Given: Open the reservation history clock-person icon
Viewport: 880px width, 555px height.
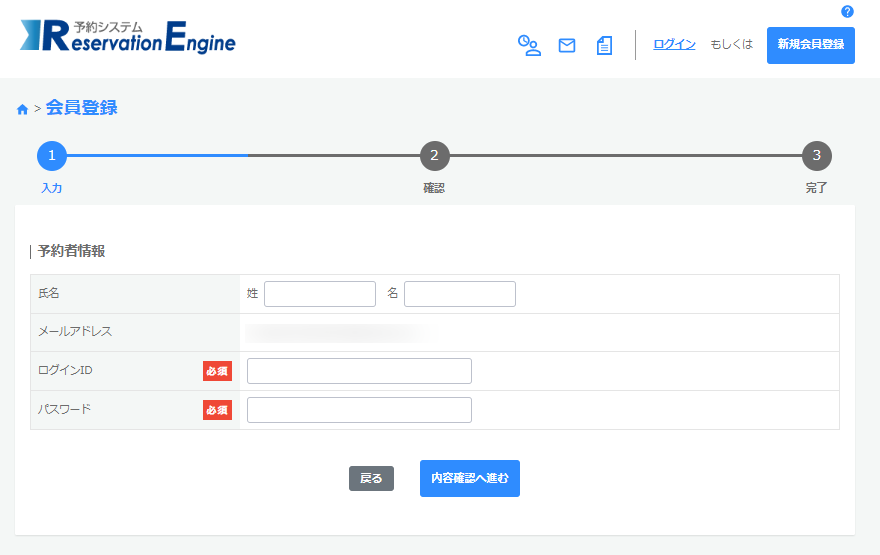Looking at the screenshot, I should click(529, 45).
